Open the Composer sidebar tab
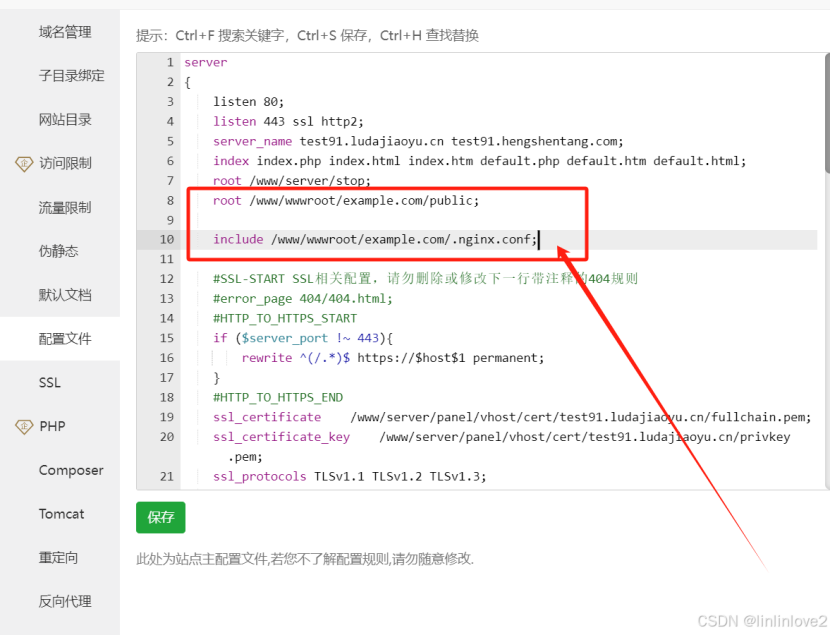This screenshot has height=635, width=830. (71, 470)
